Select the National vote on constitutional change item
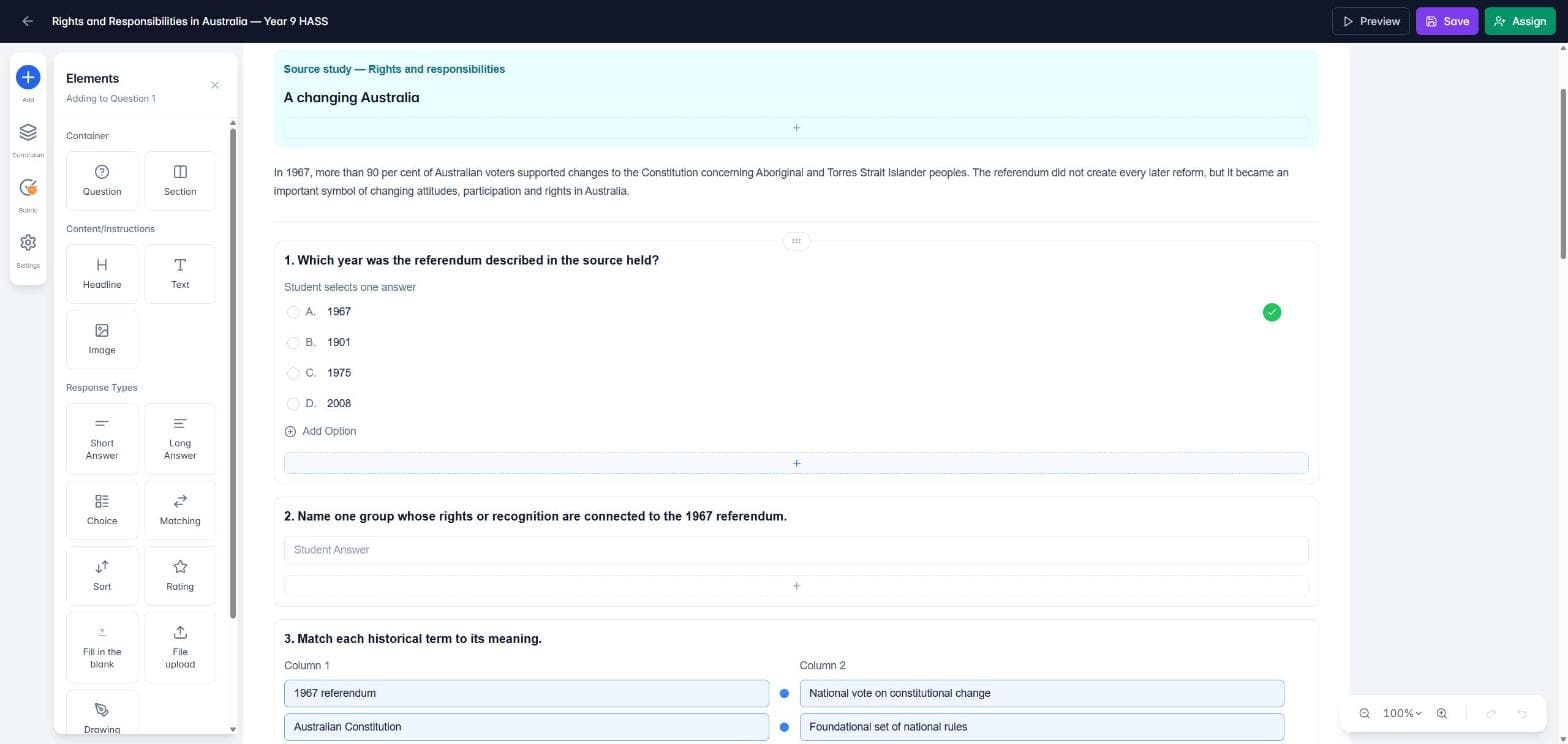The height and width of the screenshot is (744, 1568). point(1042,693)
